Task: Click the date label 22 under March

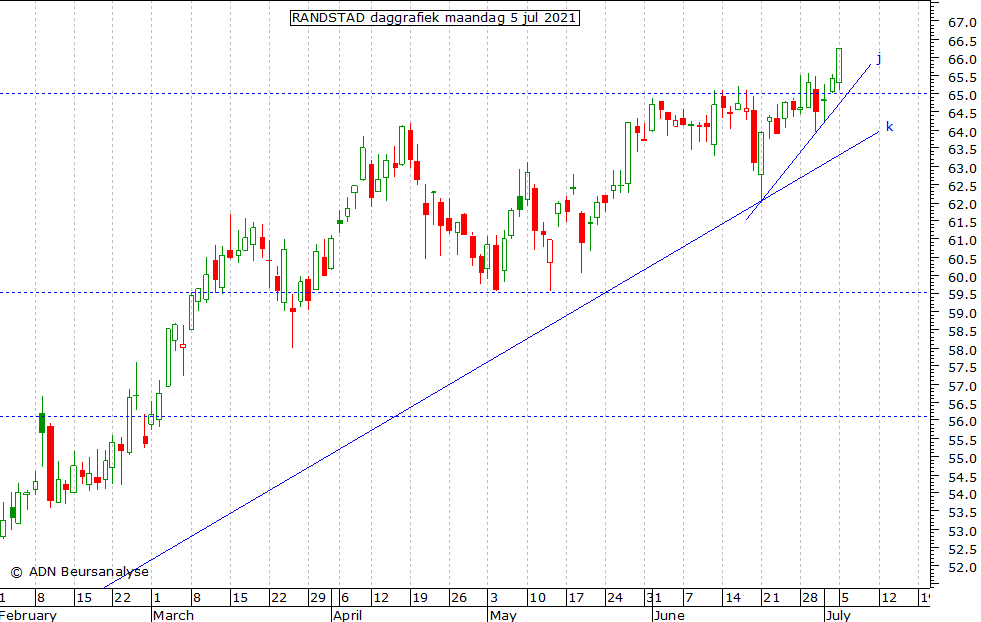Action: (x=278, y=598)
